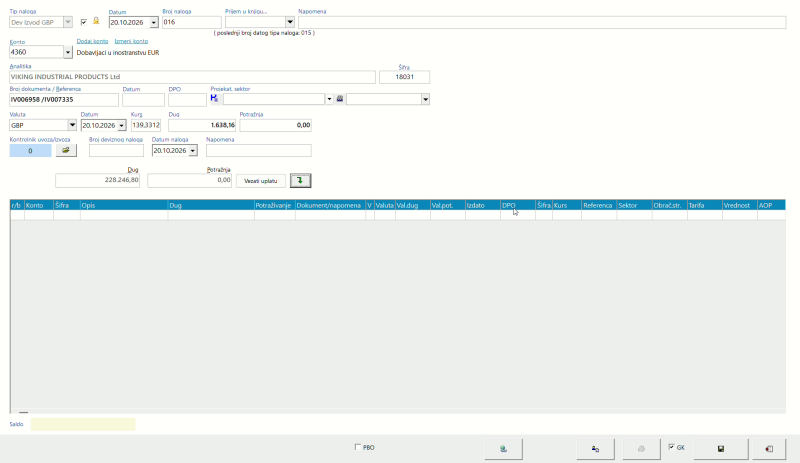Click the Dodaj konto link
This screenshot has height=463, width=800.
point(92,41)
